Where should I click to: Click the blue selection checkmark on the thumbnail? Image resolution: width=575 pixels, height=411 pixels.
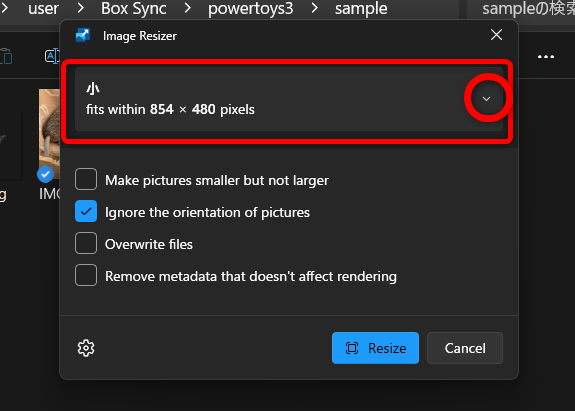(x=45, y=174)
